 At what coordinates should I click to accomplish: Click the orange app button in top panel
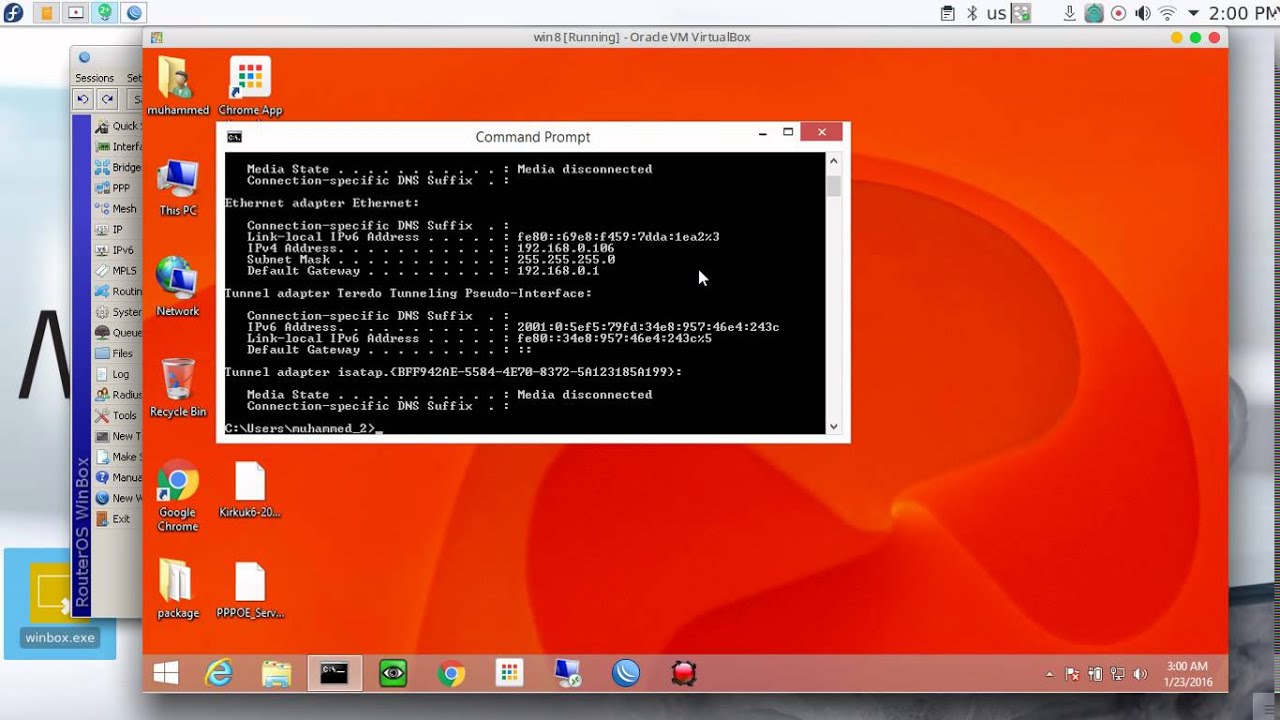point(45,13)
